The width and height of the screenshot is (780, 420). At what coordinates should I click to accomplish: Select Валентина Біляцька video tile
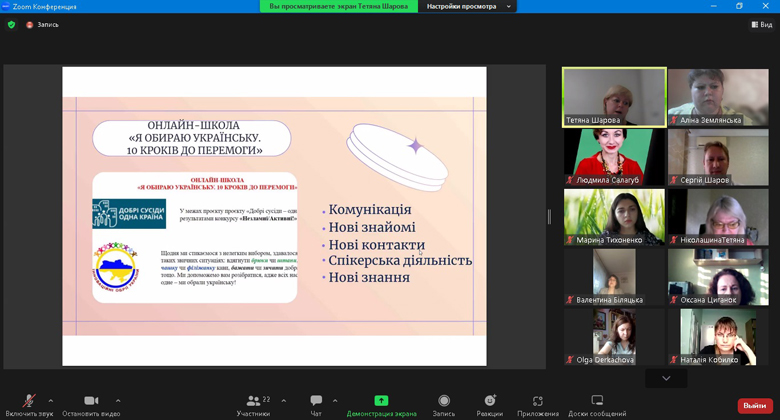point(614,277)
